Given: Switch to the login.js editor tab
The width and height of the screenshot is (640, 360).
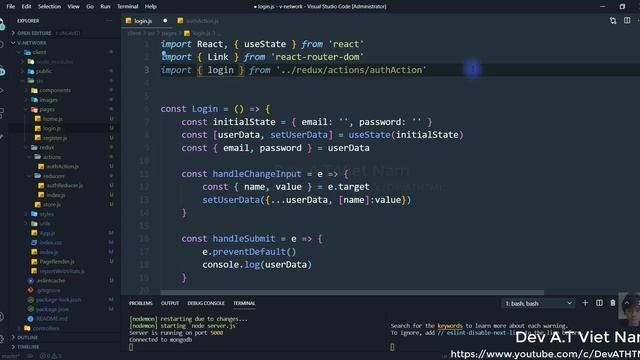Looking at the screenshot, I should click(x=143, y=21).
